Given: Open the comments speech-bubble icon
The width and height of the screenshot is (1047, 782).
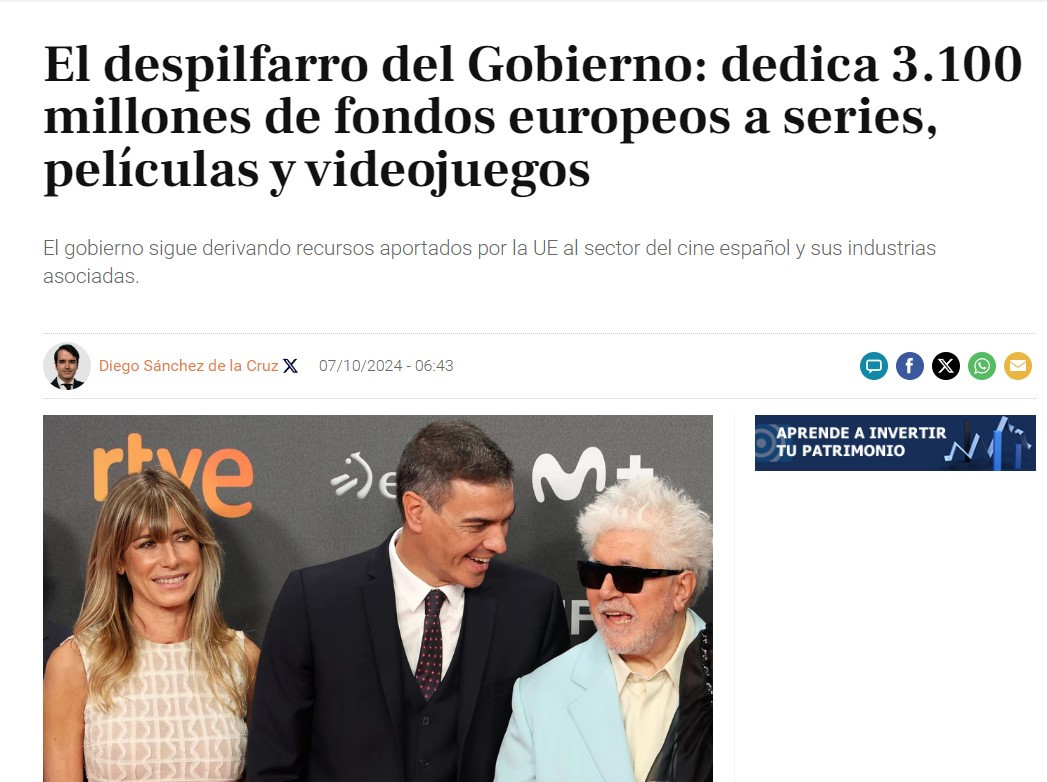Looking at the screenshot, I should tap(873, 366).
